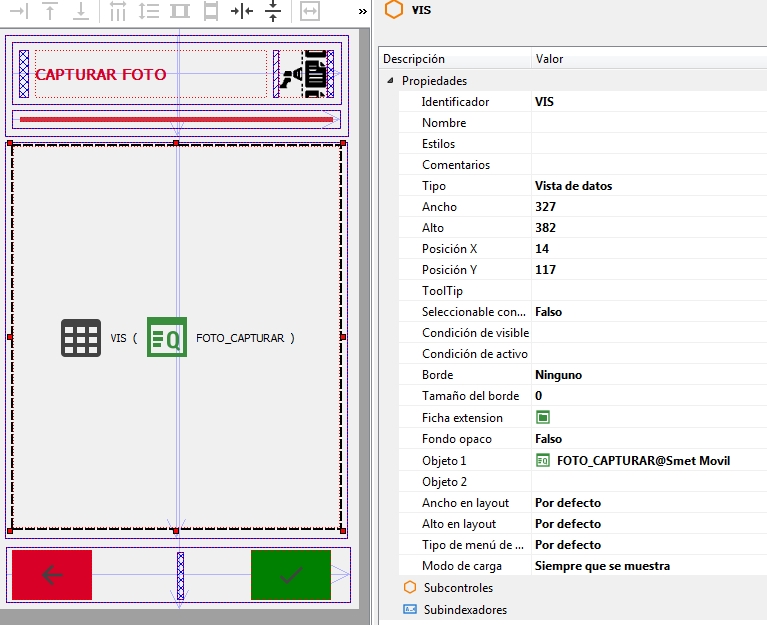This screenshot has height=625, width=767.
Task: Click the green FOTO_CAPTURAR query icon on canvas
Action: click(167, 337)
